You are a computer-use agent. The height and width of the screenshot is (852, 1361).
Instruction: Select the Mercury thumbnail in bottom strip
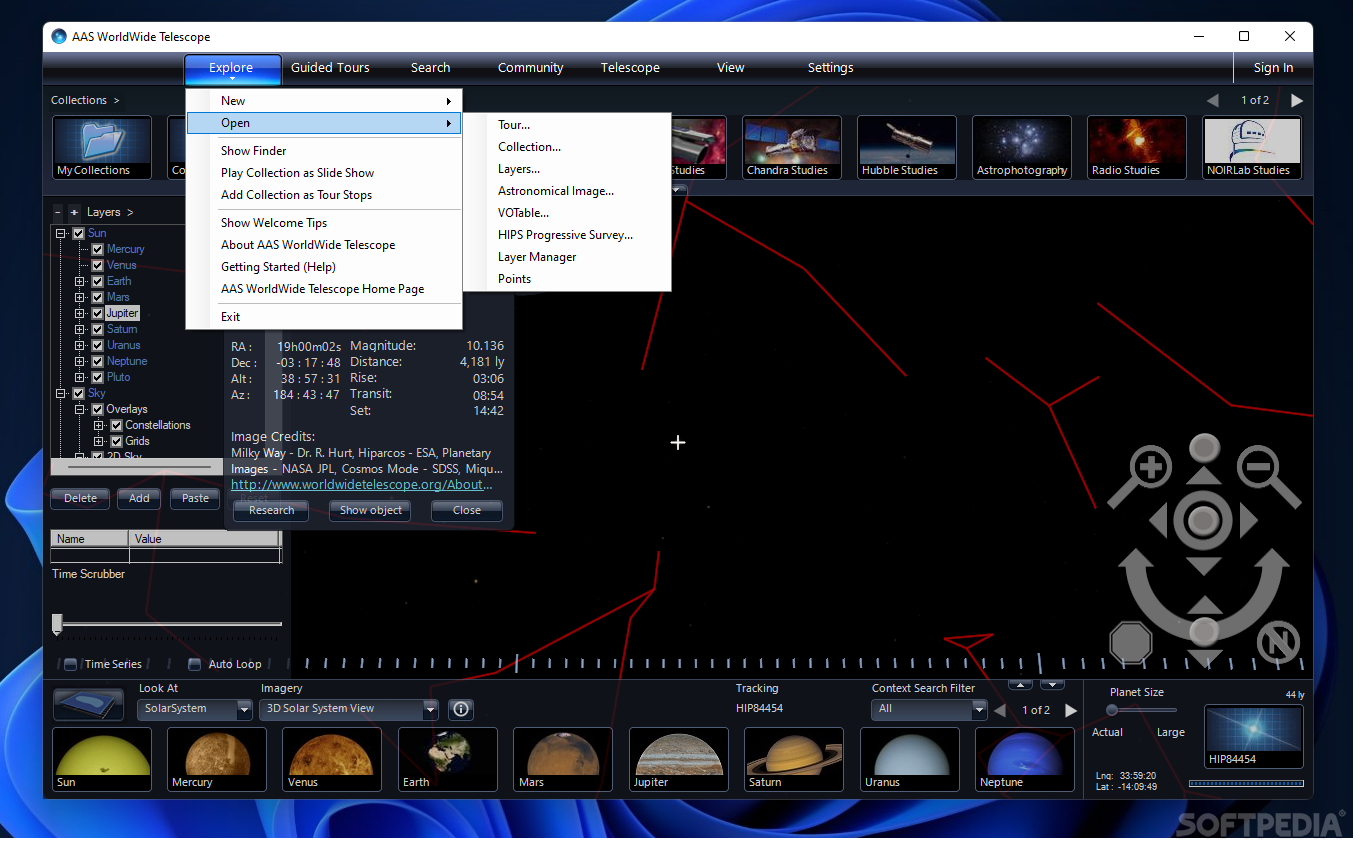tap(217, 759)
